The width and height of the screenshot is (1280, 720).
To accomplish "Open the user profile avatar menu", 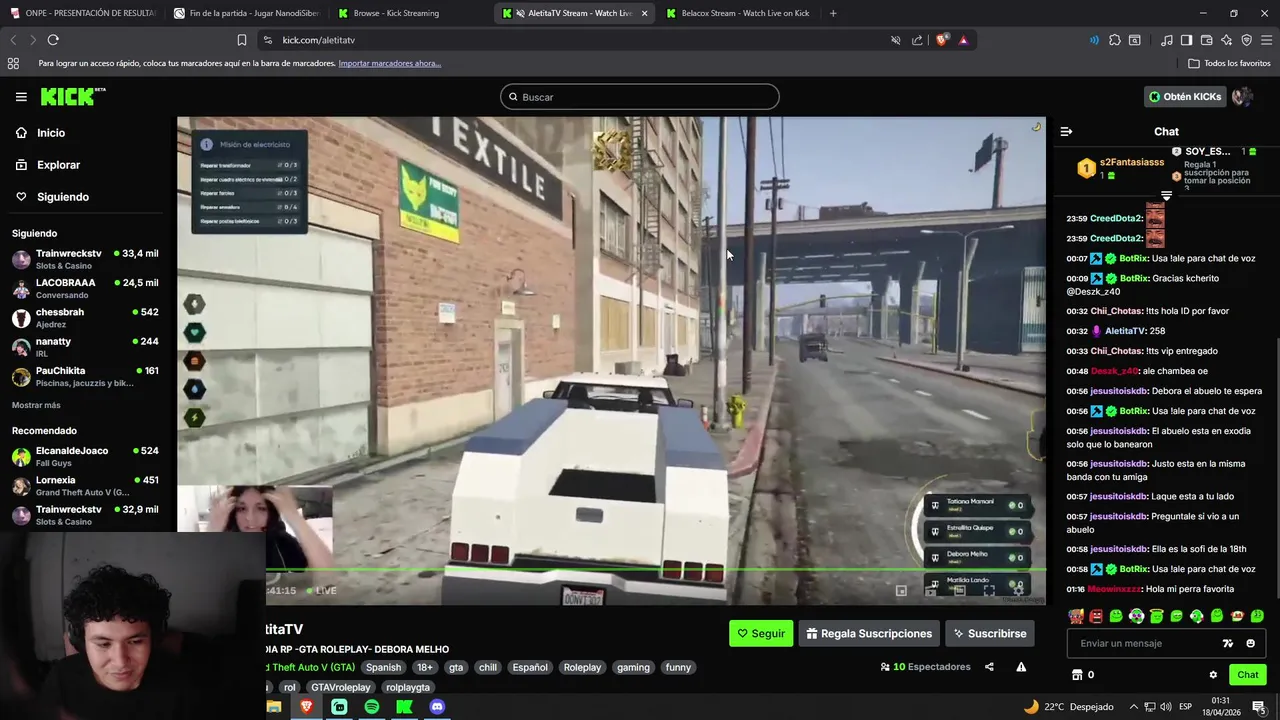I will [x=1242, y=97].
